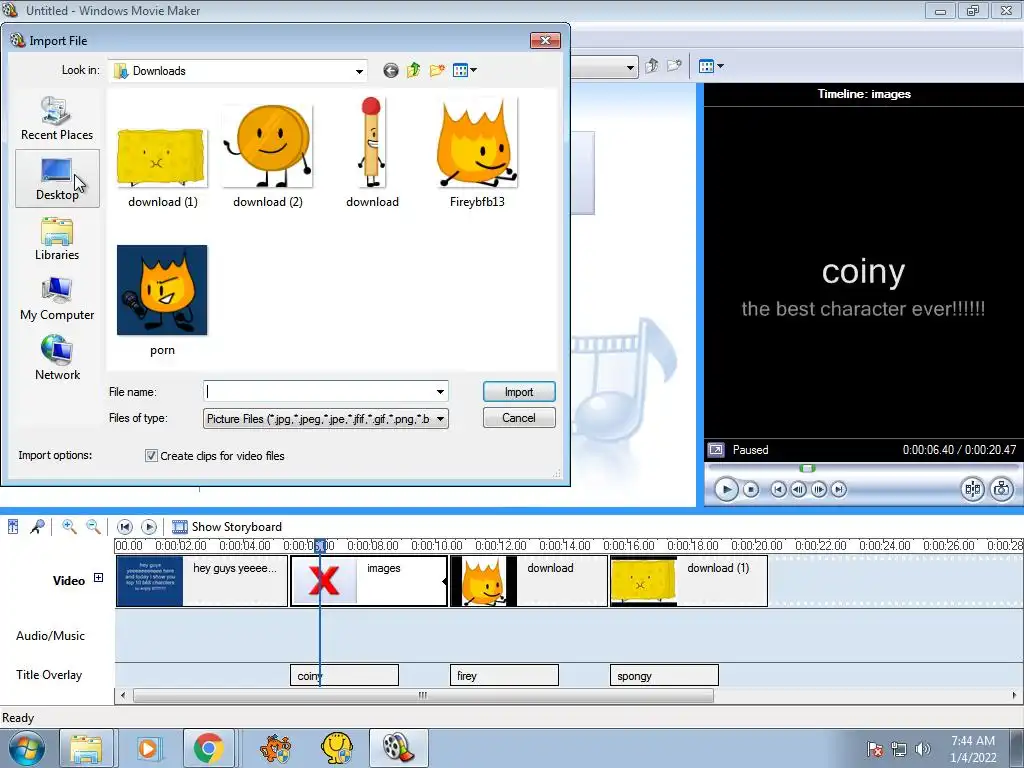Launch Google Chrome from taskbar
The image size is (1024, 768).
pyautogui.click(x=209, y=748)
